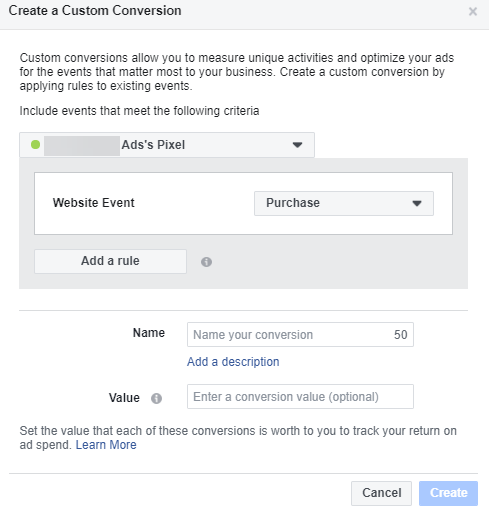The width and height of the screenshot is (489, 509).
Task: Click the info icon next to Value
Action: coord(156,398)
